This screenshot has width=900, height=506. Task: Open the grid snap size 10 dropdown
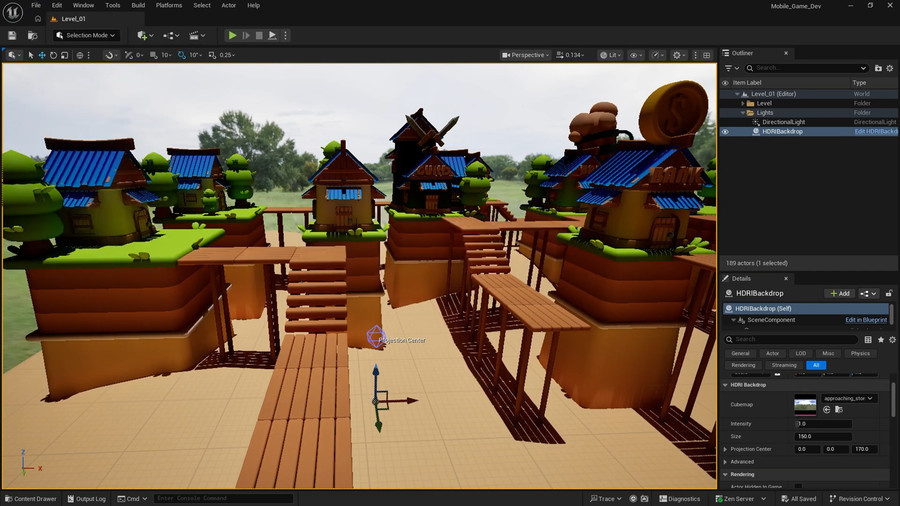point(166,55)
